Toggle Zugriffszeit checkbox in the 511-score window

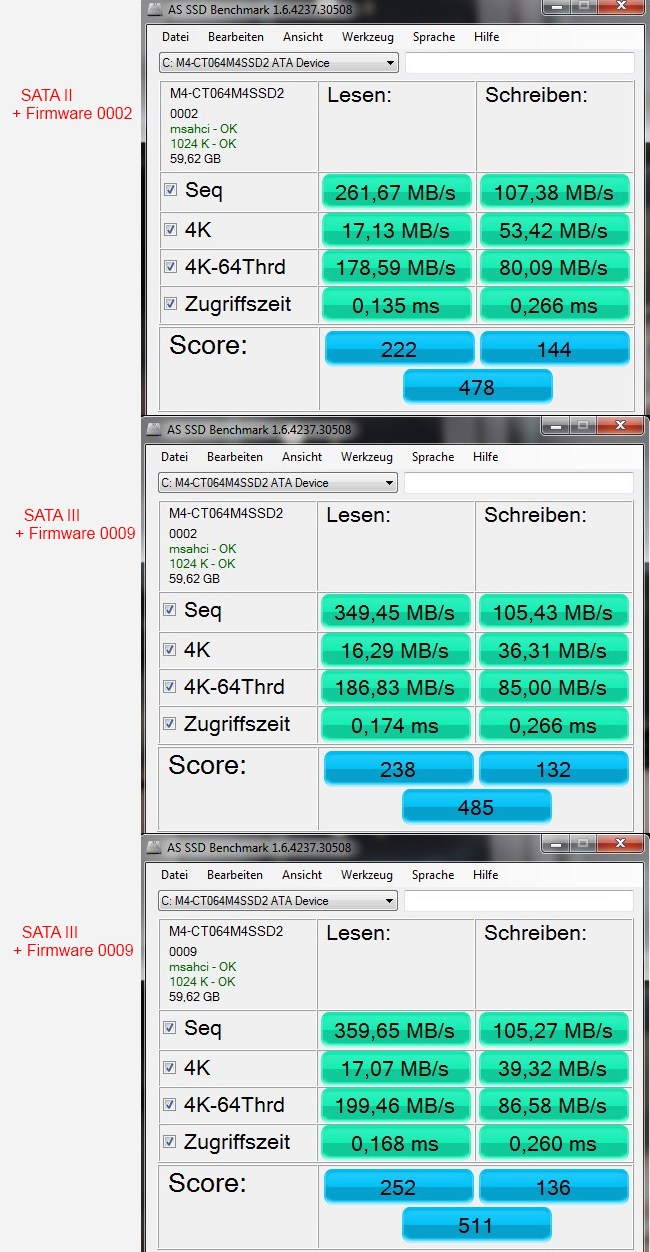(x=170, y=1142)
